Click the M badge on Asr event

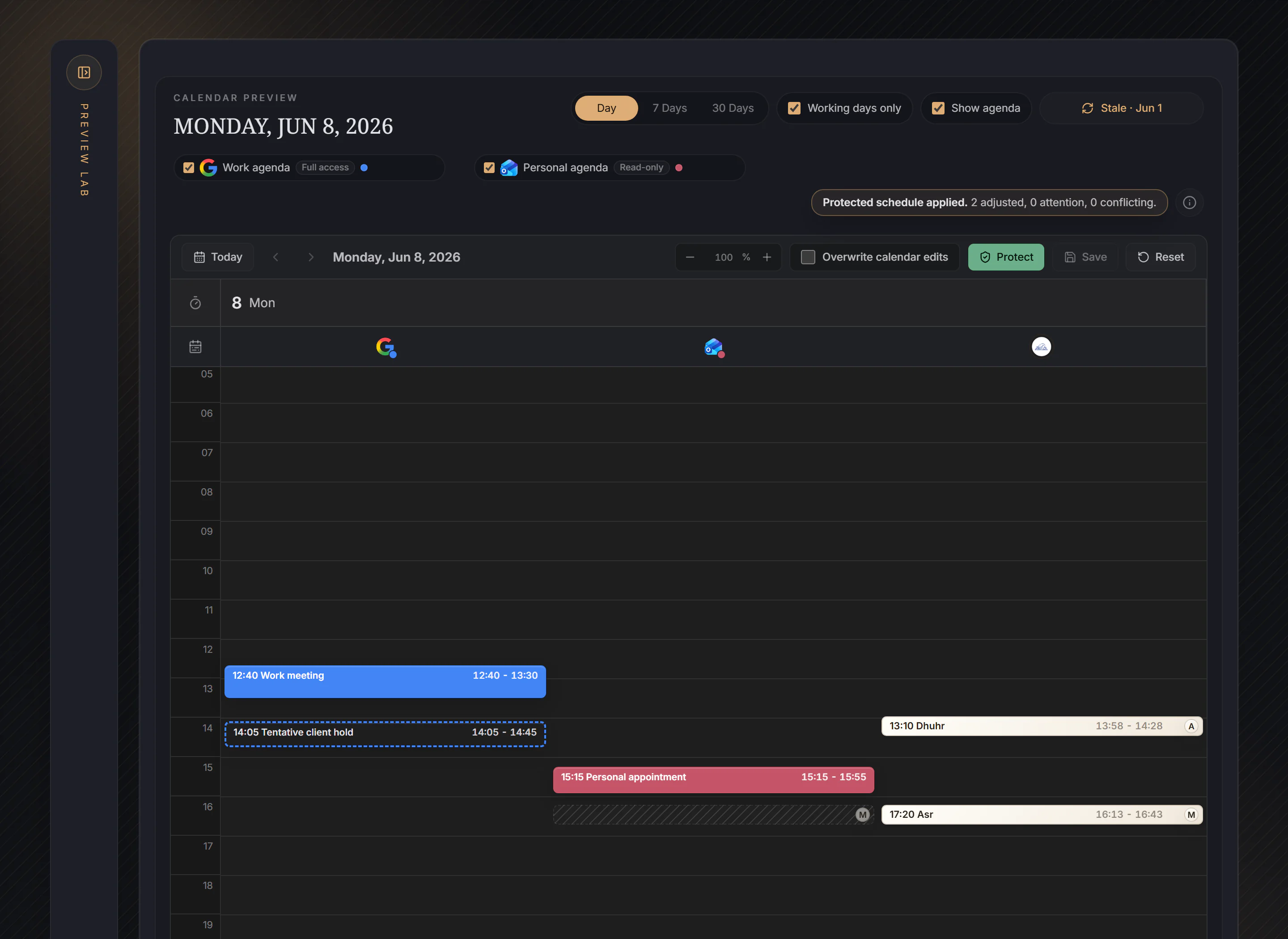coord(1191,815)
